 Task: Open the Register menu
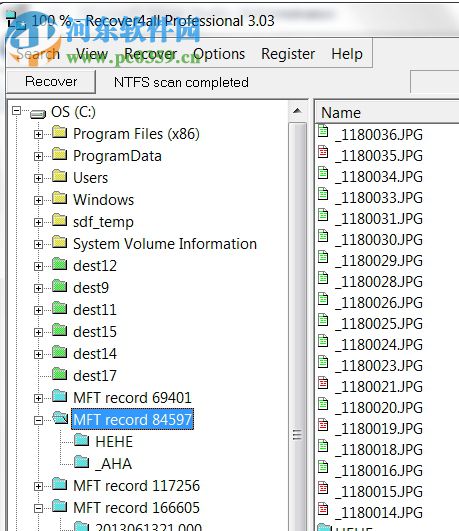pos(288,54)
